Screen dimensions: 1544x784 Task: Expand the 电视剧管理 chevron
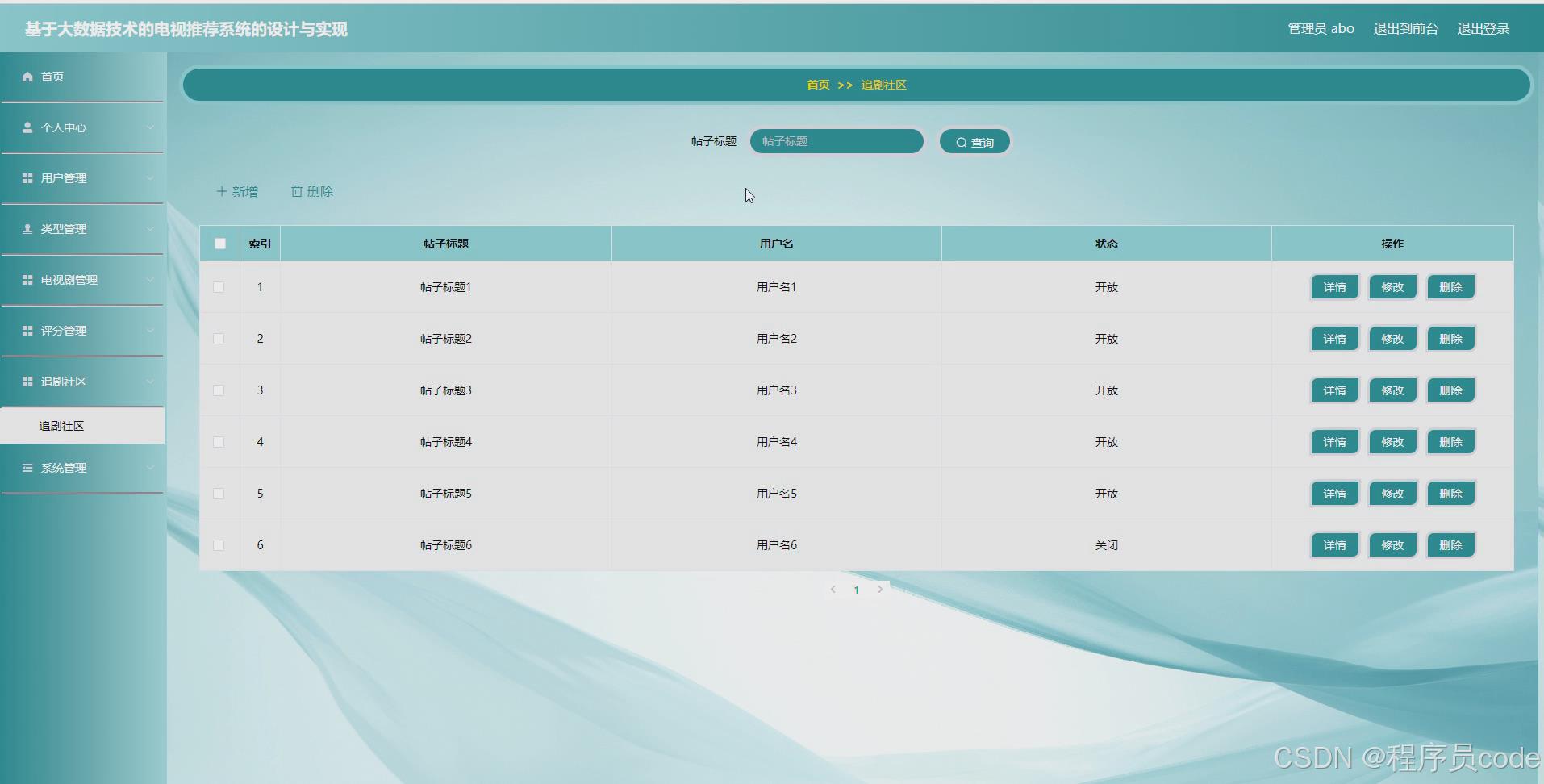coord(150,280)
